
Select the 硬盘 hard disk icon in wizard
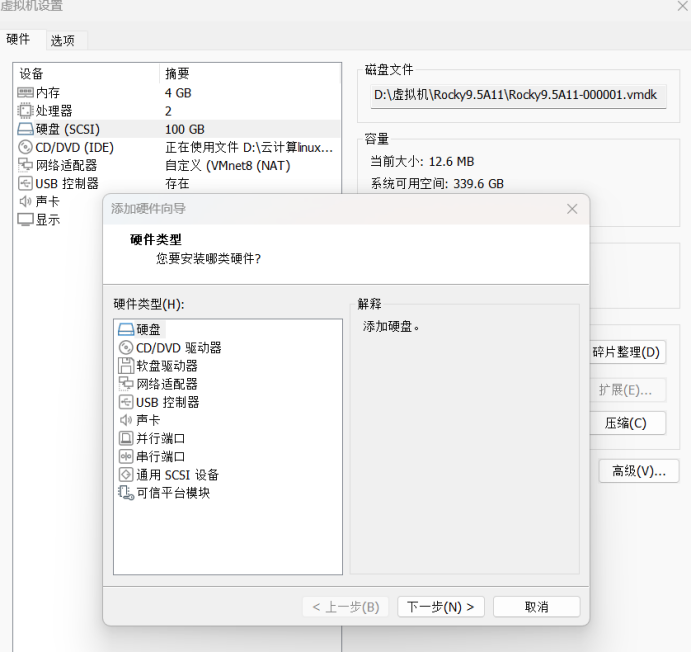126,329
